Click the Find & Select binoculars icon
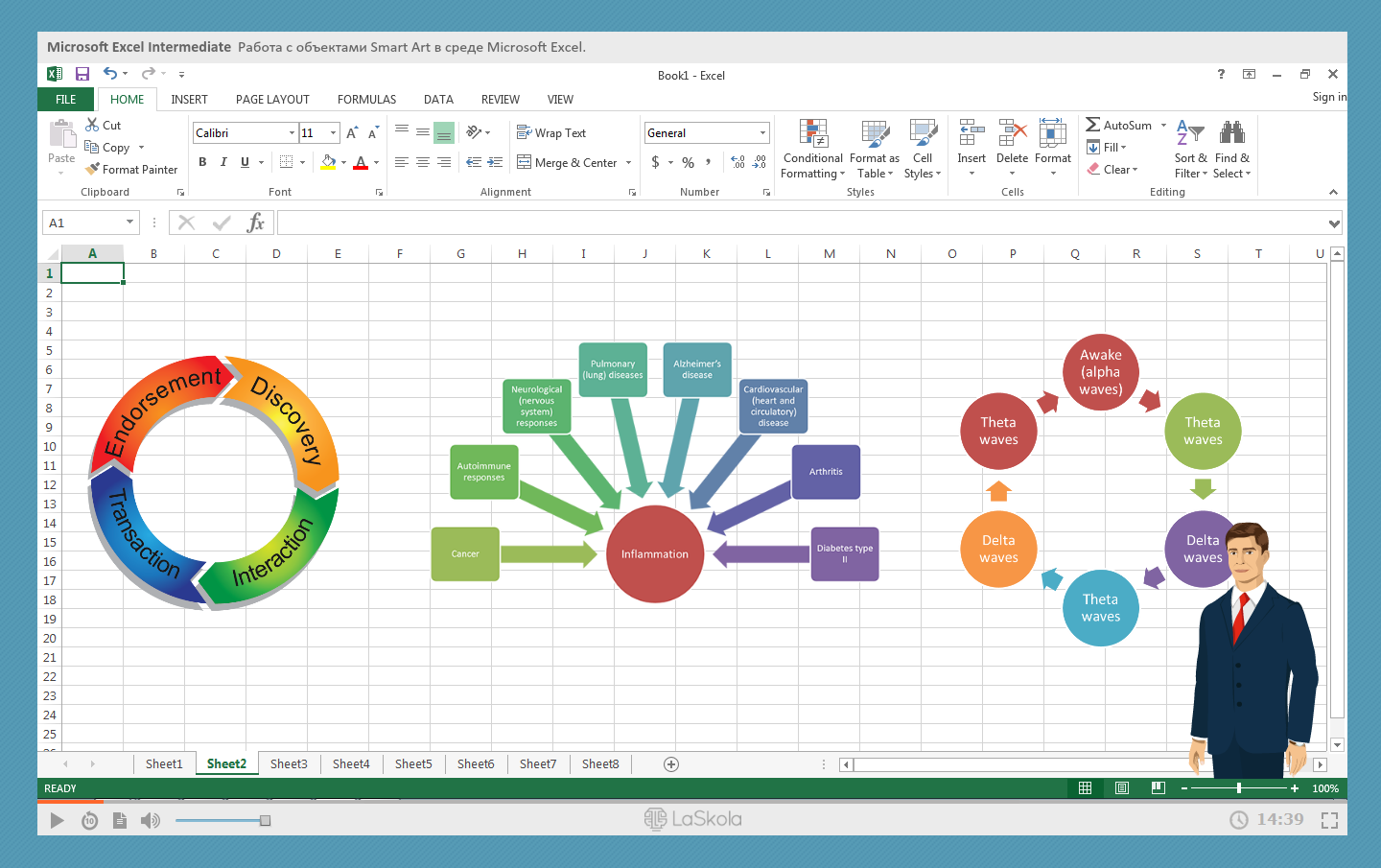 point(1231,133)
